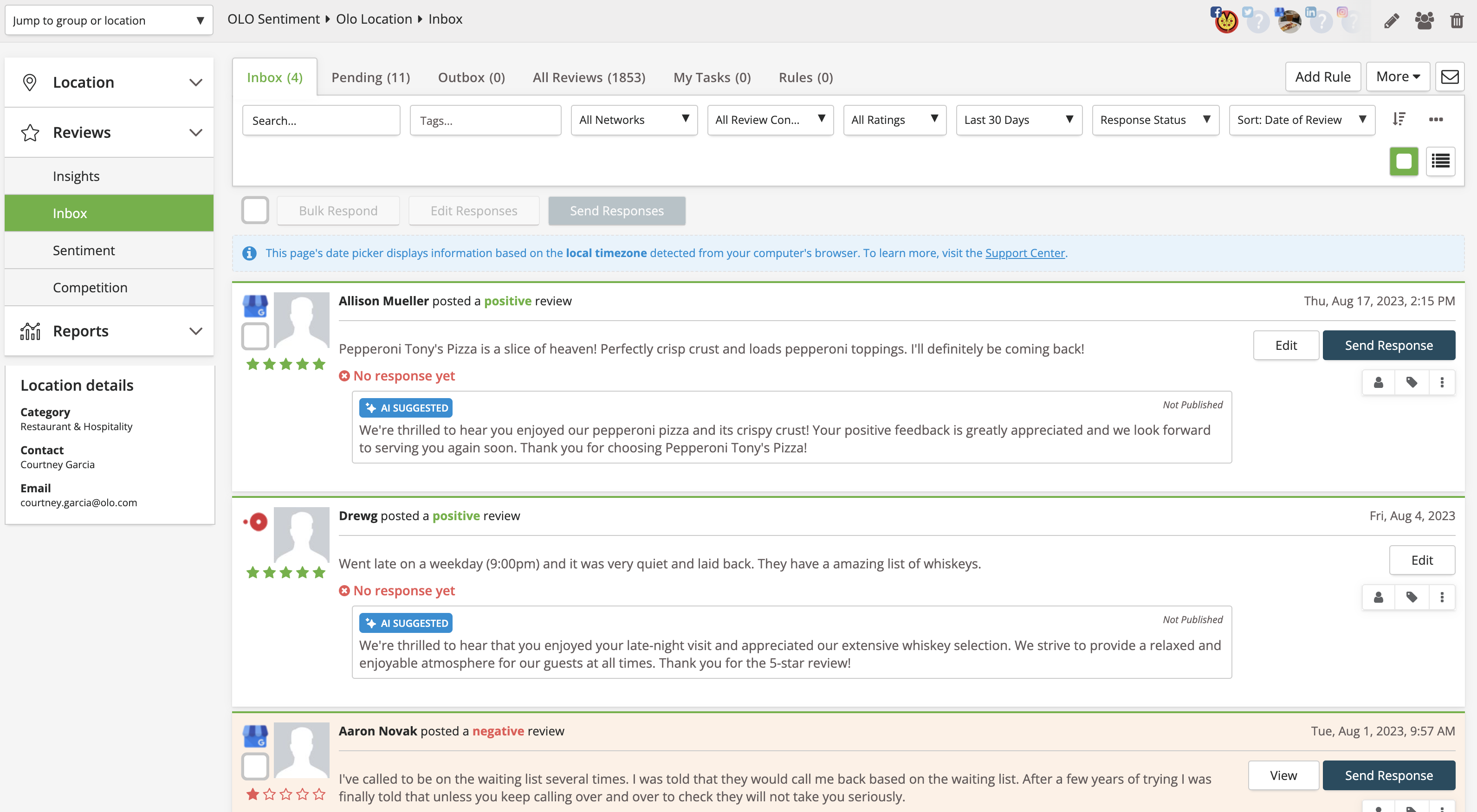The image size is (1477, 812).
Task: Click View on Aaron Novak review
Action: pyautogui.click(x=1283, y=775)
